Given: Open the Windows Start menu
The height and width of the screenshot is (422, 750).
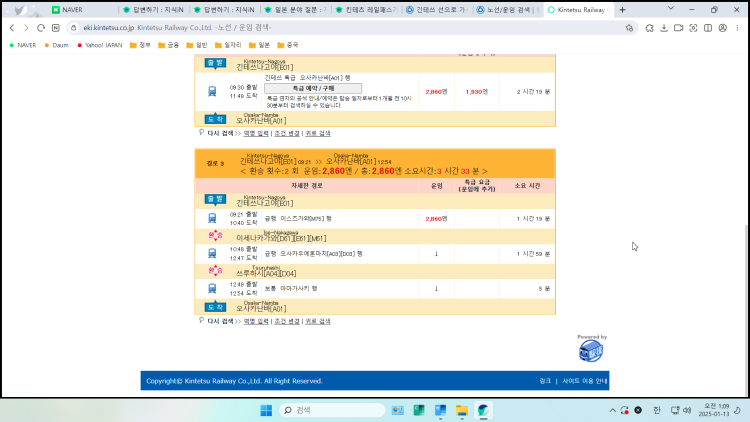Looking at the screenshot, I should coord(266,410).
